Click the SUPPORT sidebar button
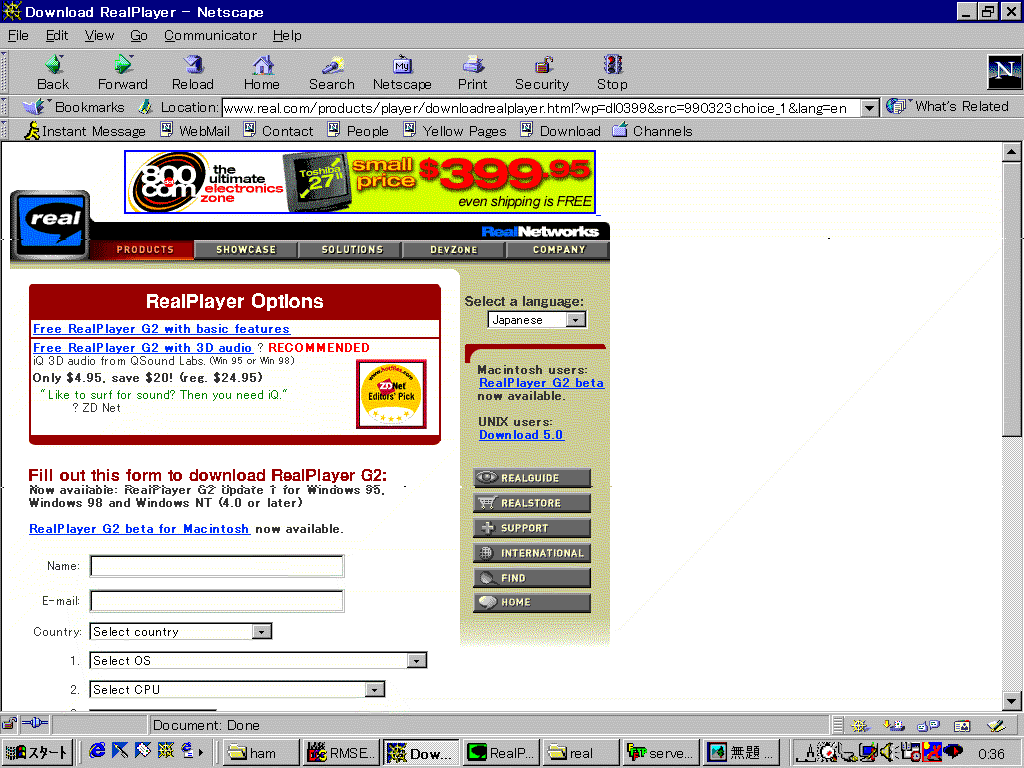Image resolution: width=1024 pixels, height=768 pixels. [x=532, y=527]
